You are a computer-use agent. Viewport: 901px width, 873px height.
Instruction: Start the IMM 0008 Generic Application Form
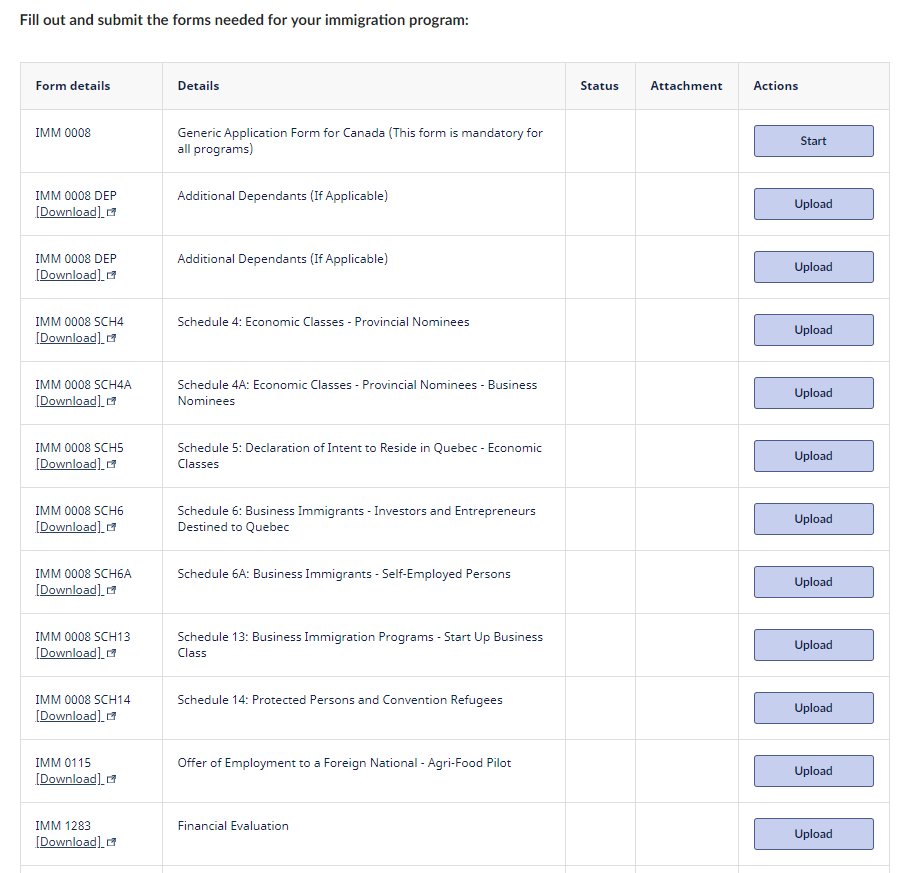click(x=813, y=141)
